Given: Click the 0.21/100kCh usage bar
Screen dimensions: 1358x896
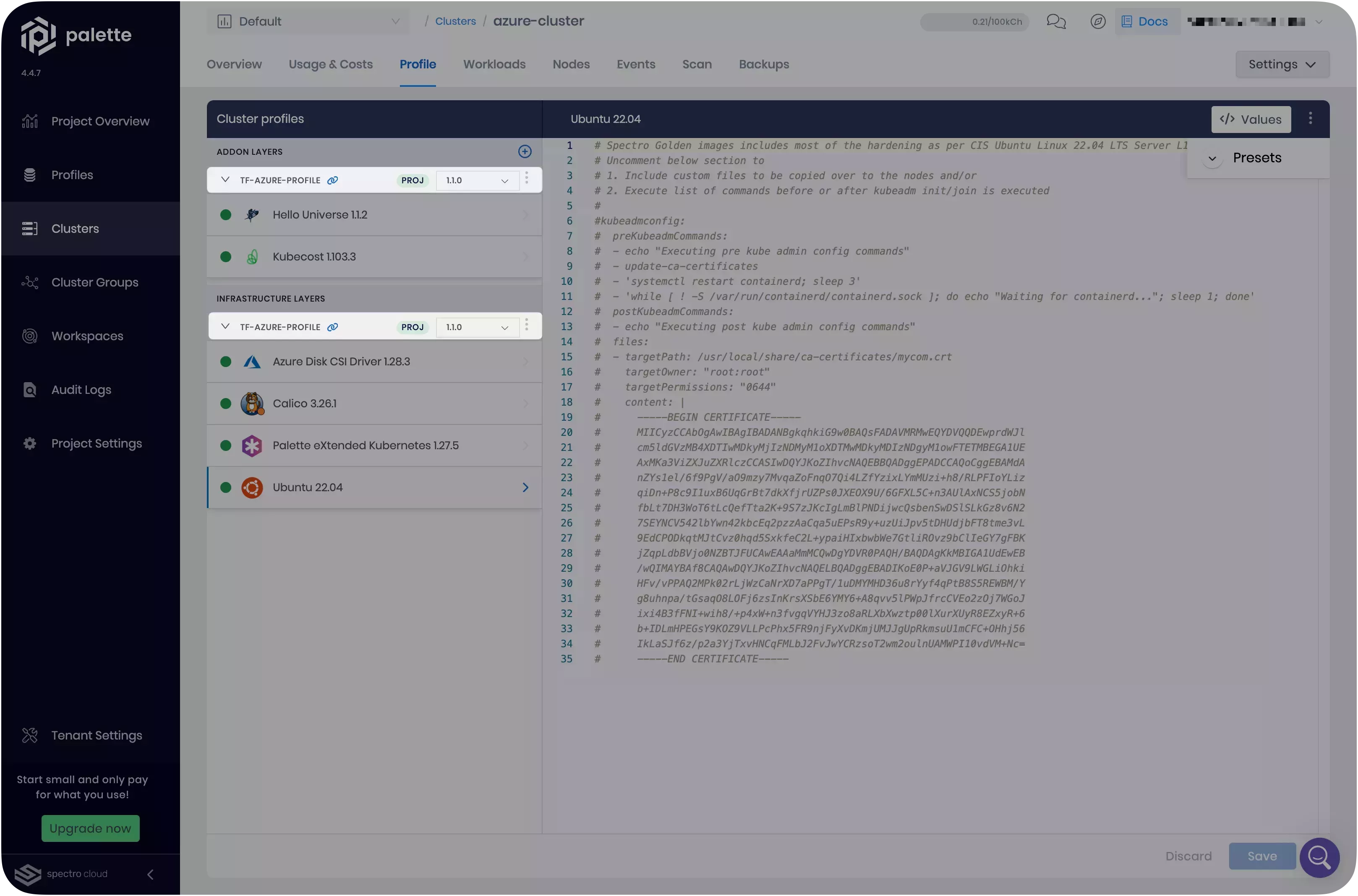Looking at the screenshot, I should (974, 22).
